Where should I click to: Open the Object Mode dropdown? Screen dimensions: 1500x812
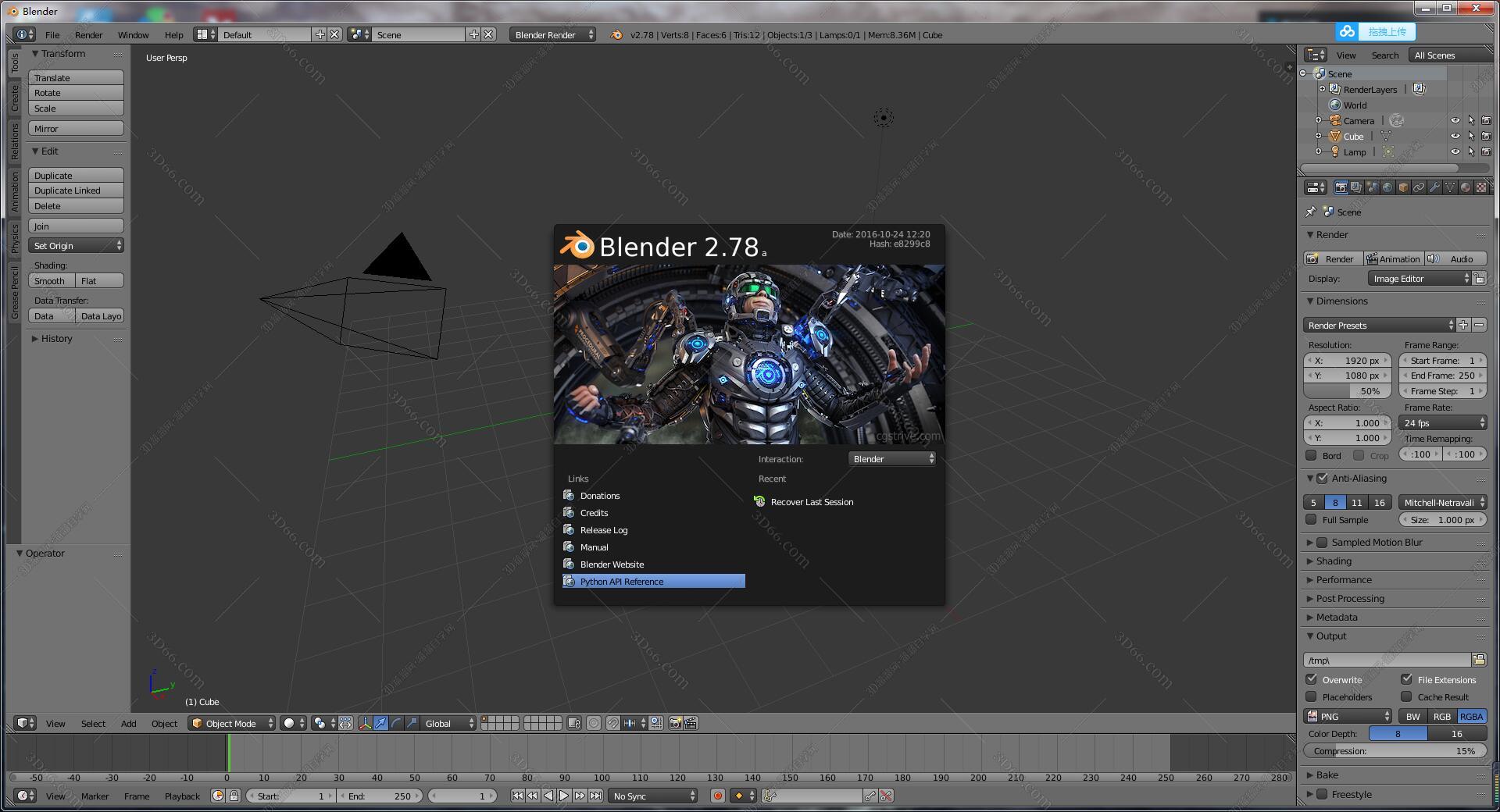click(232, 724)
